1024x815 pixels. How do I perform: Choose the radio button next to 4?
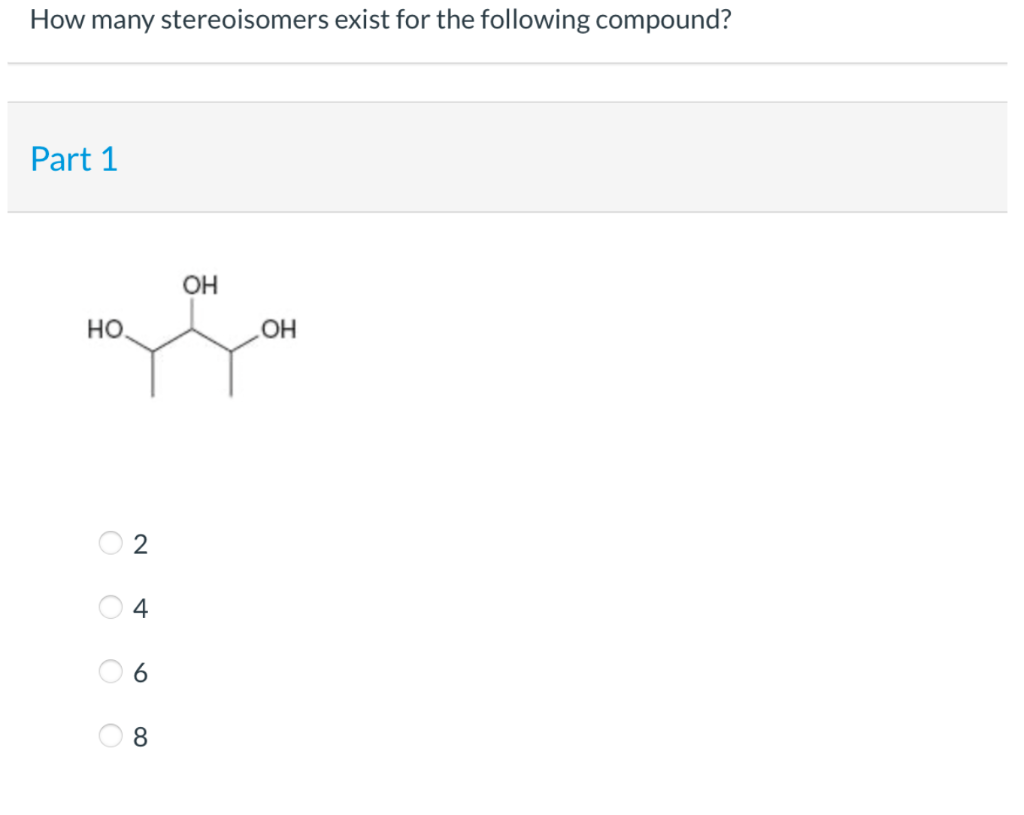(x=110, y=607)
